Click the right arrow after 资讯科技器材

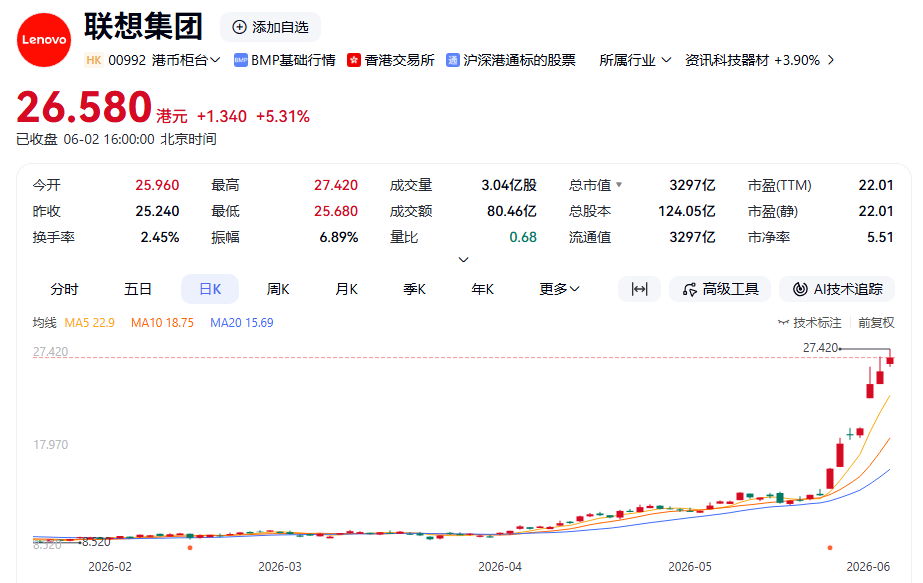(x=831, y=60)
